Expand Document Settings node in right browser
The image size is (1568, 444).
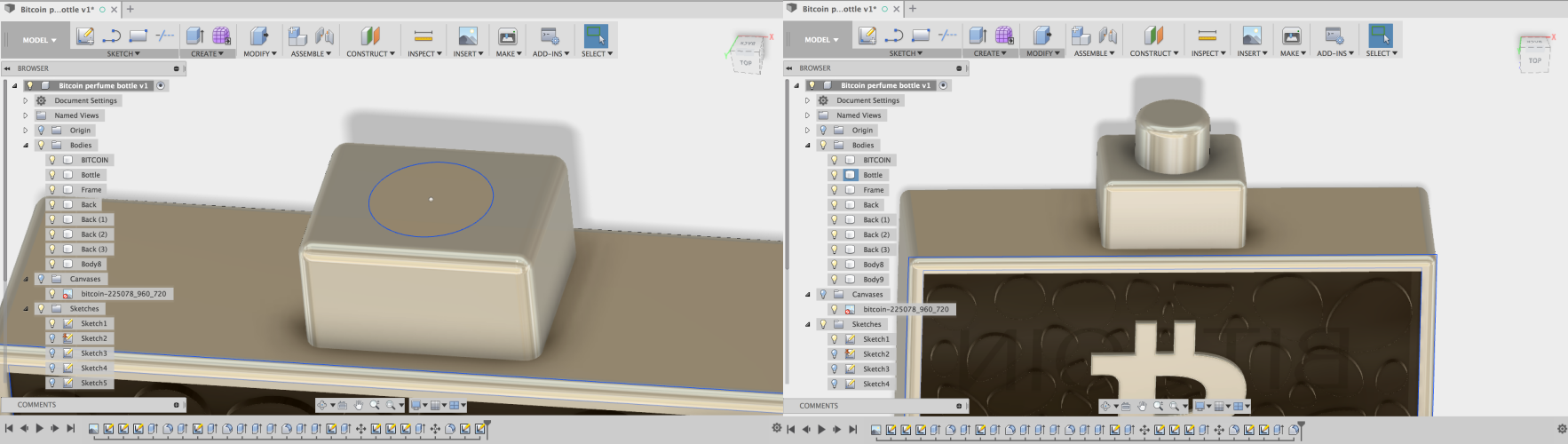[x=808, y=100]
